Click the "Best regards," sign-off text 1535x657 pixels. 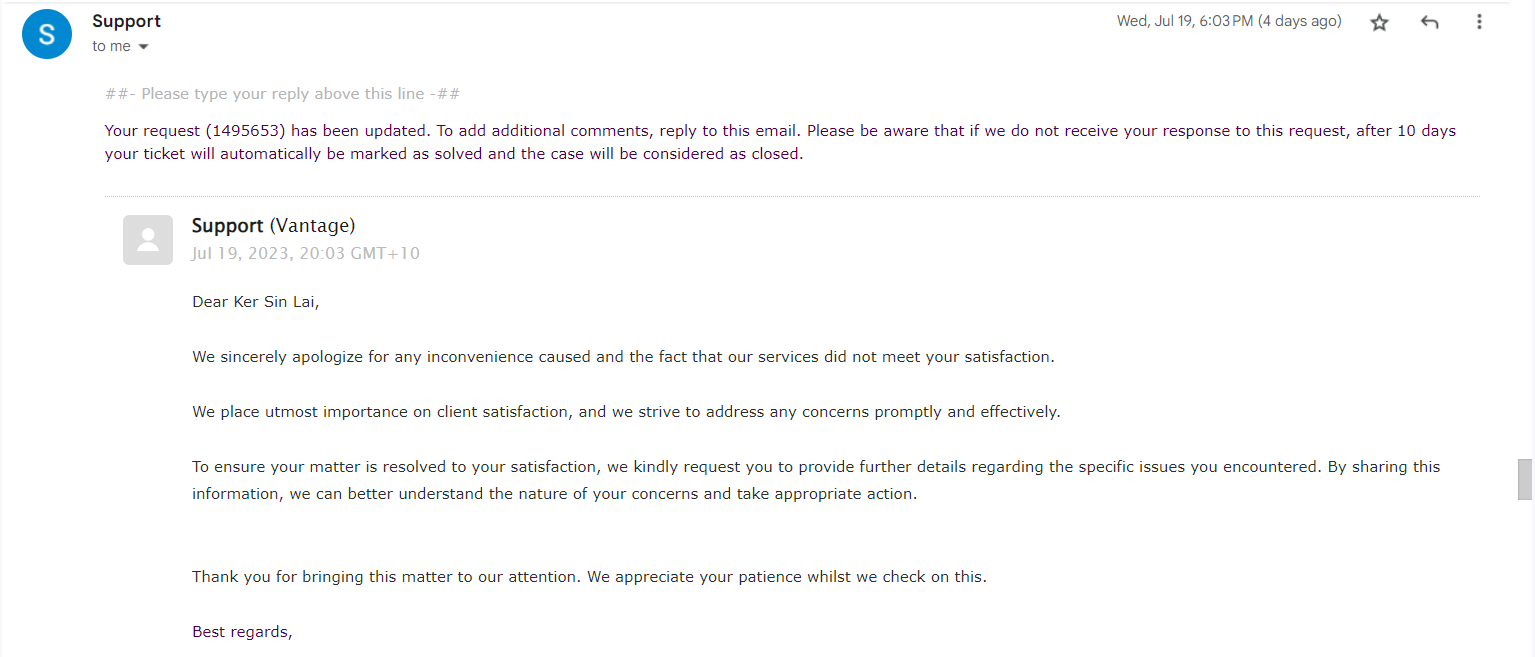point(242,631)
